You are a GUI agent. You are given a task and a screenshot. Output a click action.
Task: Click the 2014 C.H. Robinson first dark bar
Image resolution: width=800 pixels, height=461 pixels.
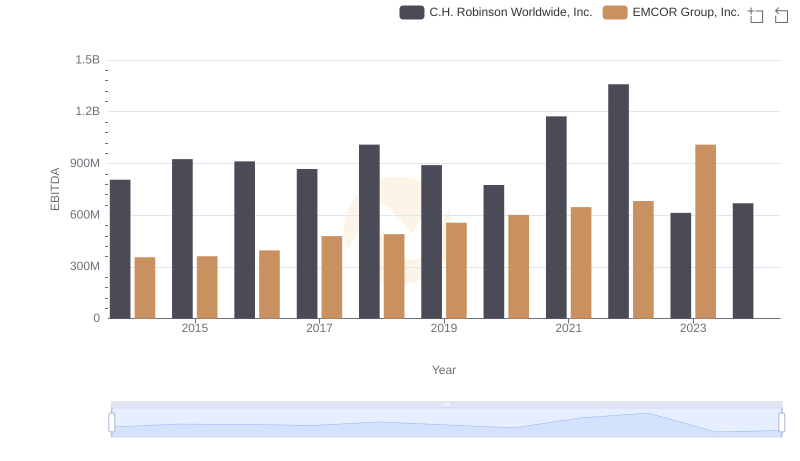coord(120,249)
